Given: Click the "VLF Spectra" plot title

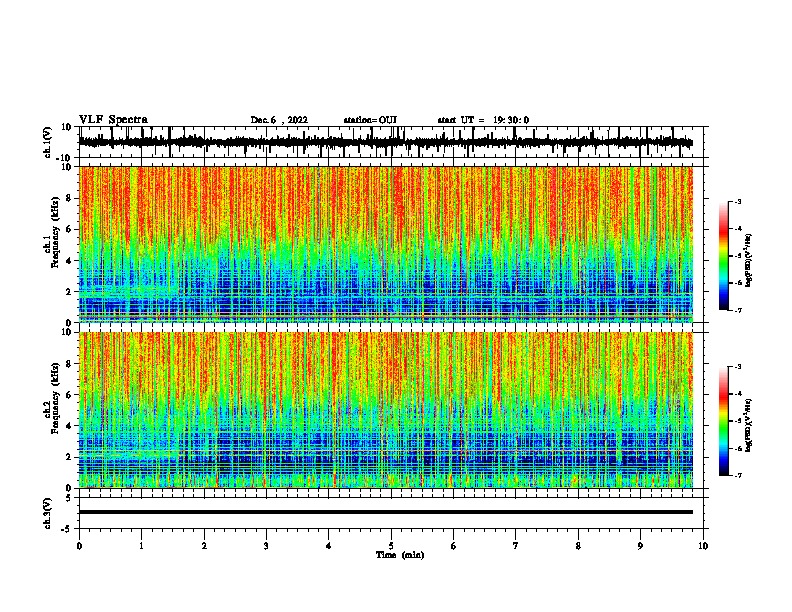Looking at the screenshot, I should 113,120.
